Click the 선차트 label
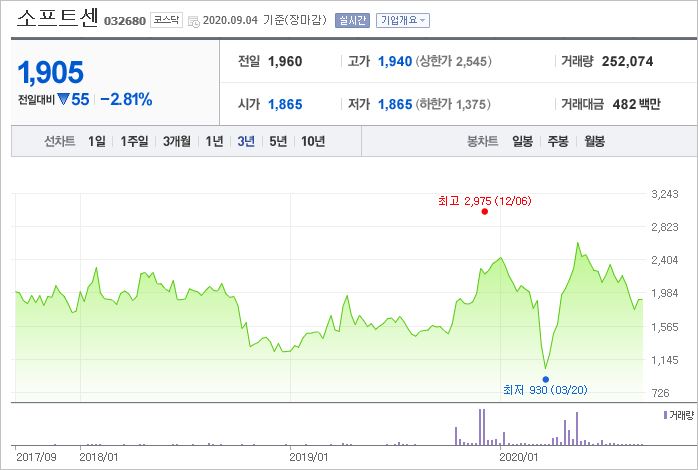 (60, 142)
